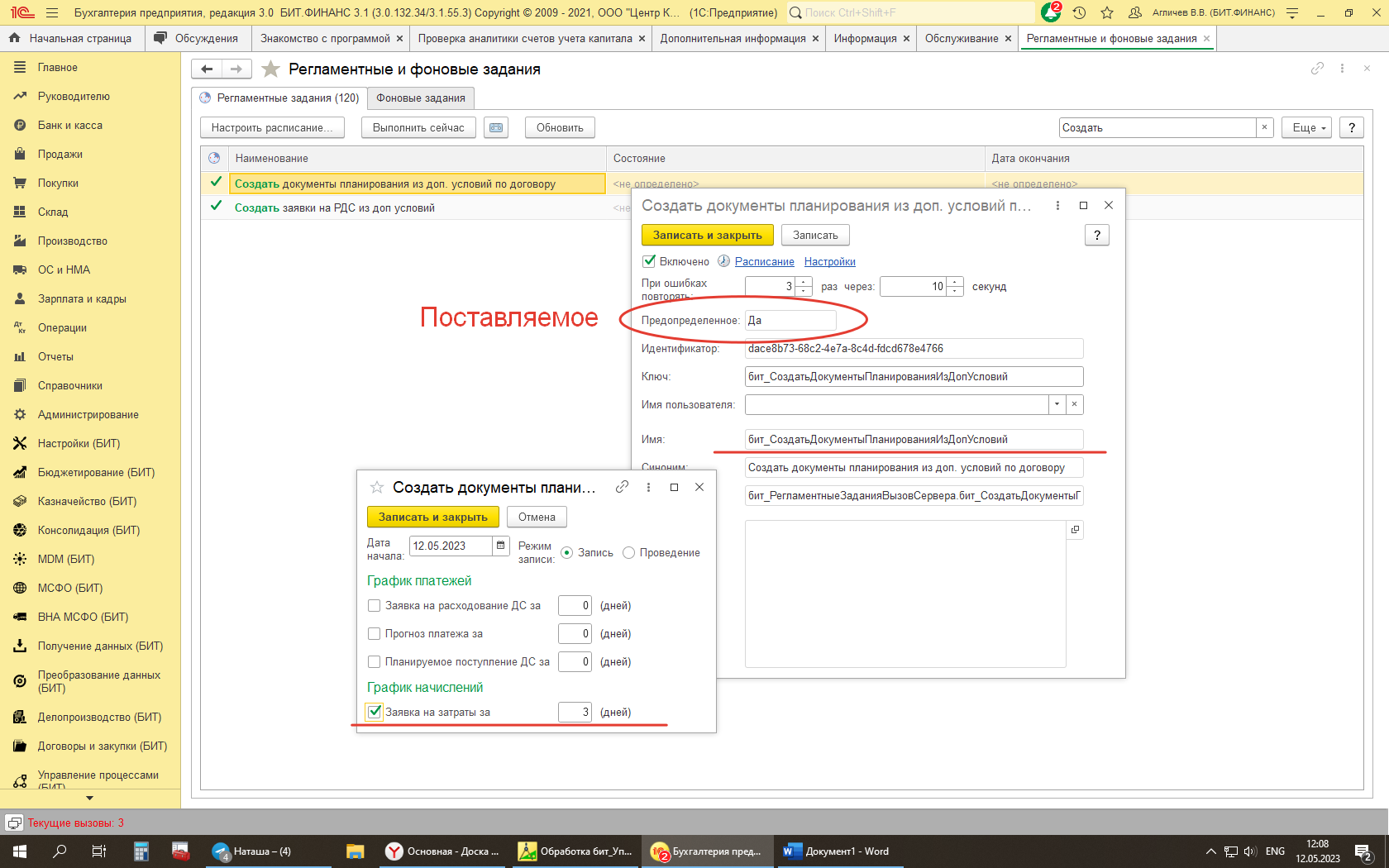This screenshot has height=868, width=1389.
Task: Select the Проведение radio button
Action: pos(628,552)
